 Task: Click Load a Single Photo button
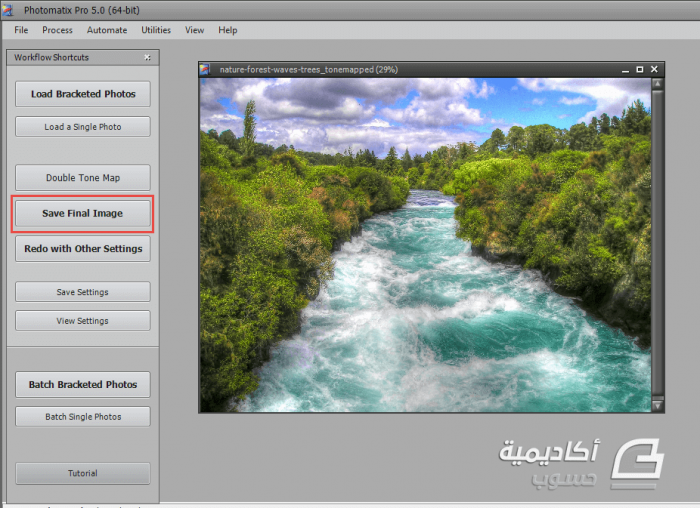point(83,127)
